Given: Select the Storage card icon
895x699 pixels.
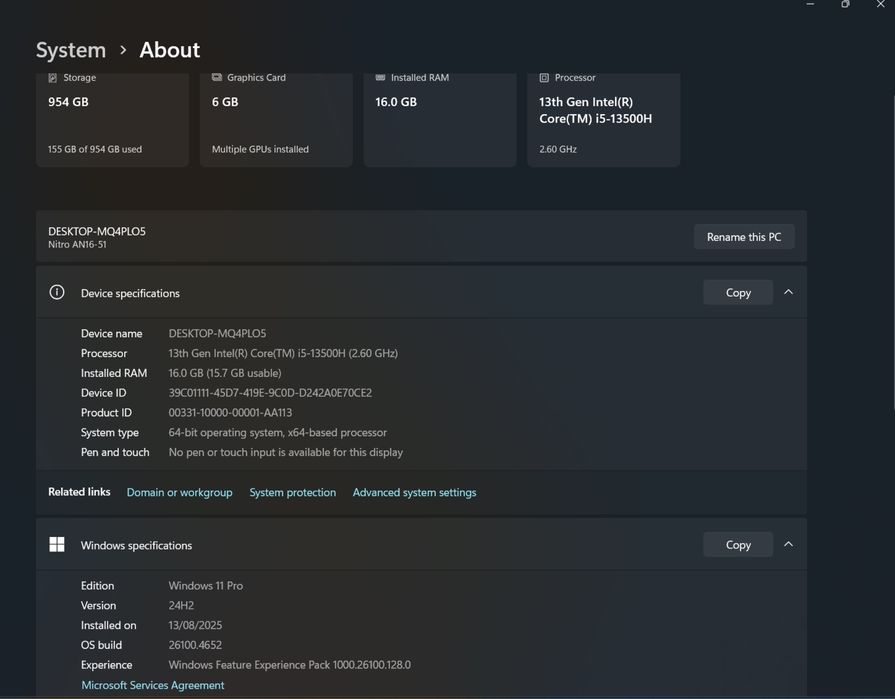Looking at the screenshot, I should (x=53, y=78).
